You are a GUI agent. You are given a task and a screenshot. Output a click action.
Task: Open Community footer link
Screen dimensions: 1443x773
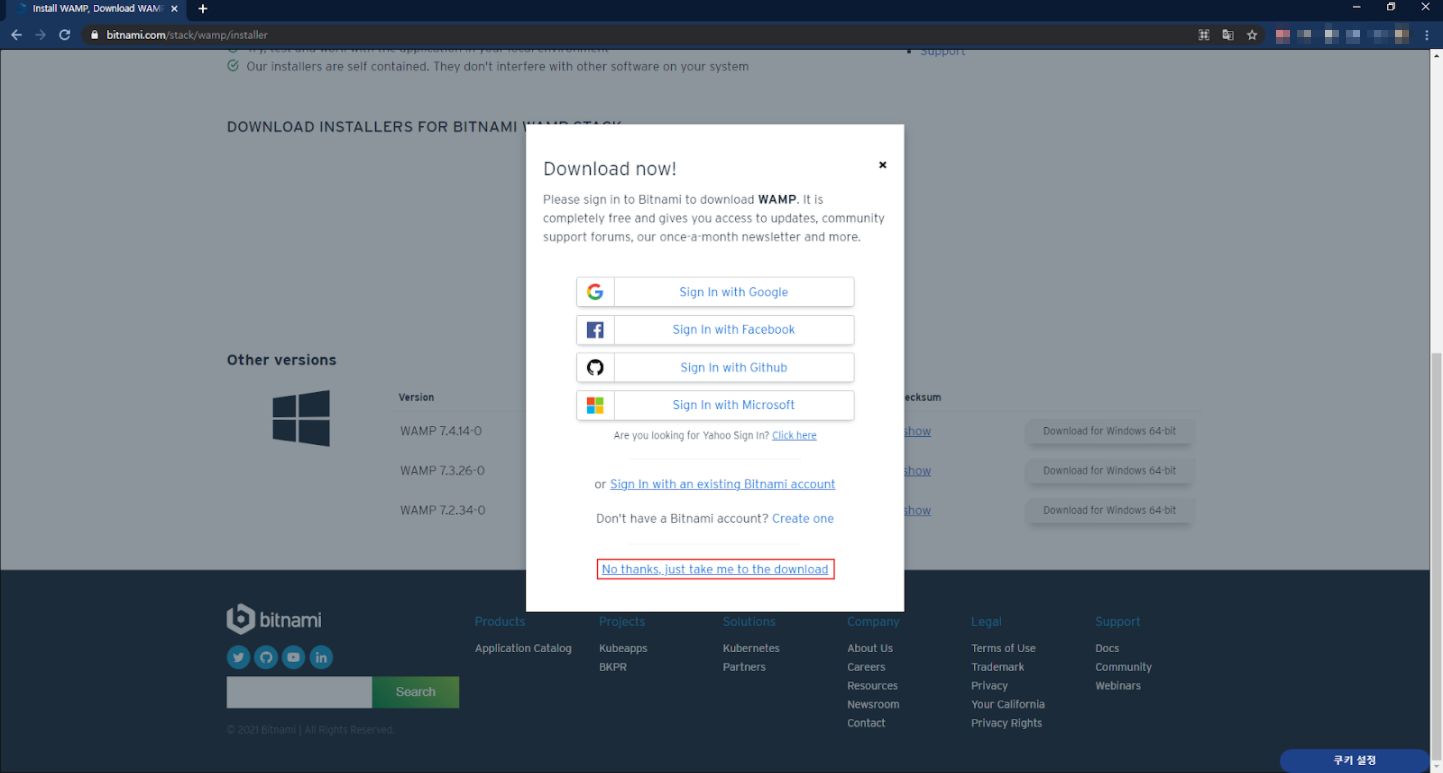(1123, 667)
